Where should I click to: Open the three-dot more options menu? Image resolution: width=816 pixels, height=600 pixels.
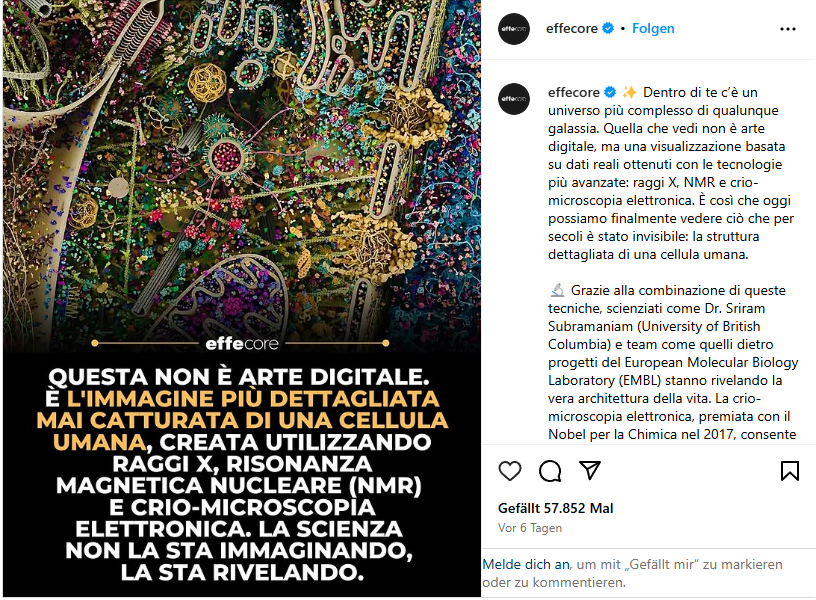(x=788, y=29)
